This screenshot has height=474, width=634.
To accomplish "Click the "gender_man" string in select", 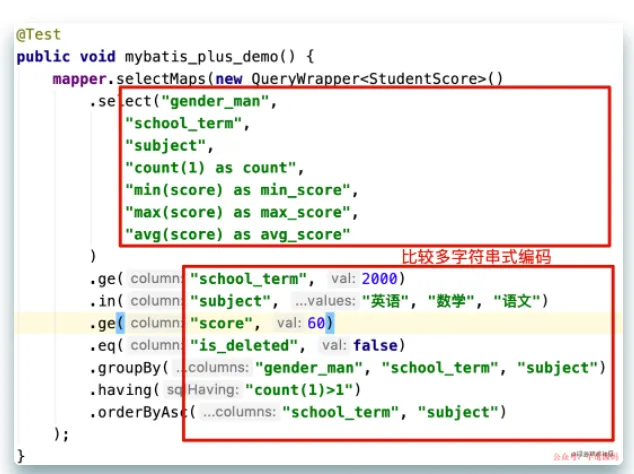I will pos(215,101).
